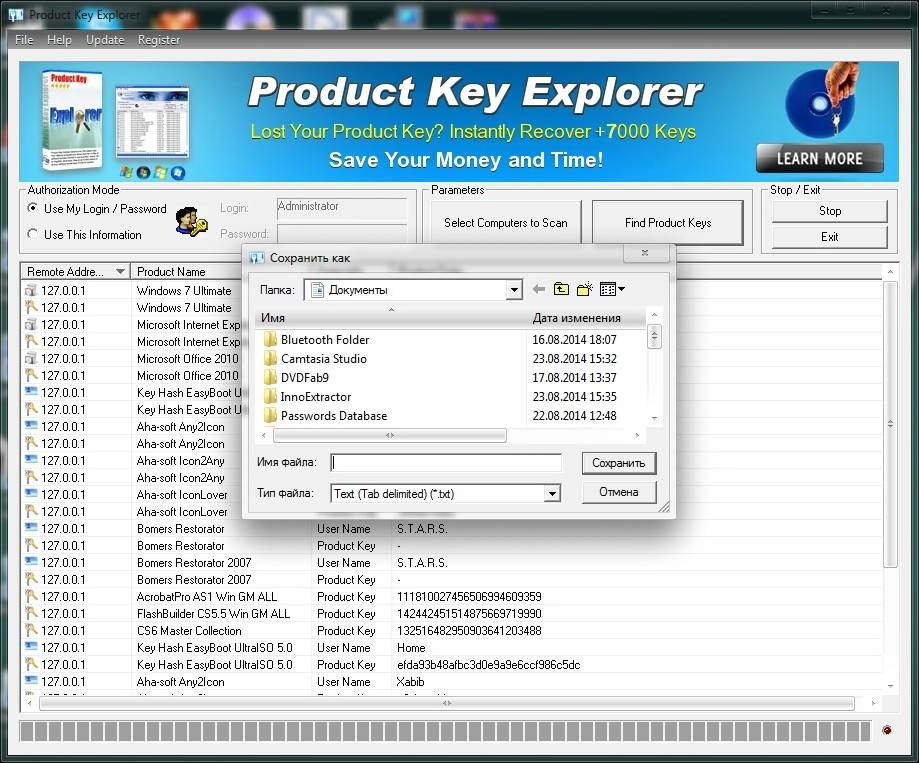Open the InnoExtractor folder icon
Viewport: 919px width, 763px height.
click(x=270, y=397)
